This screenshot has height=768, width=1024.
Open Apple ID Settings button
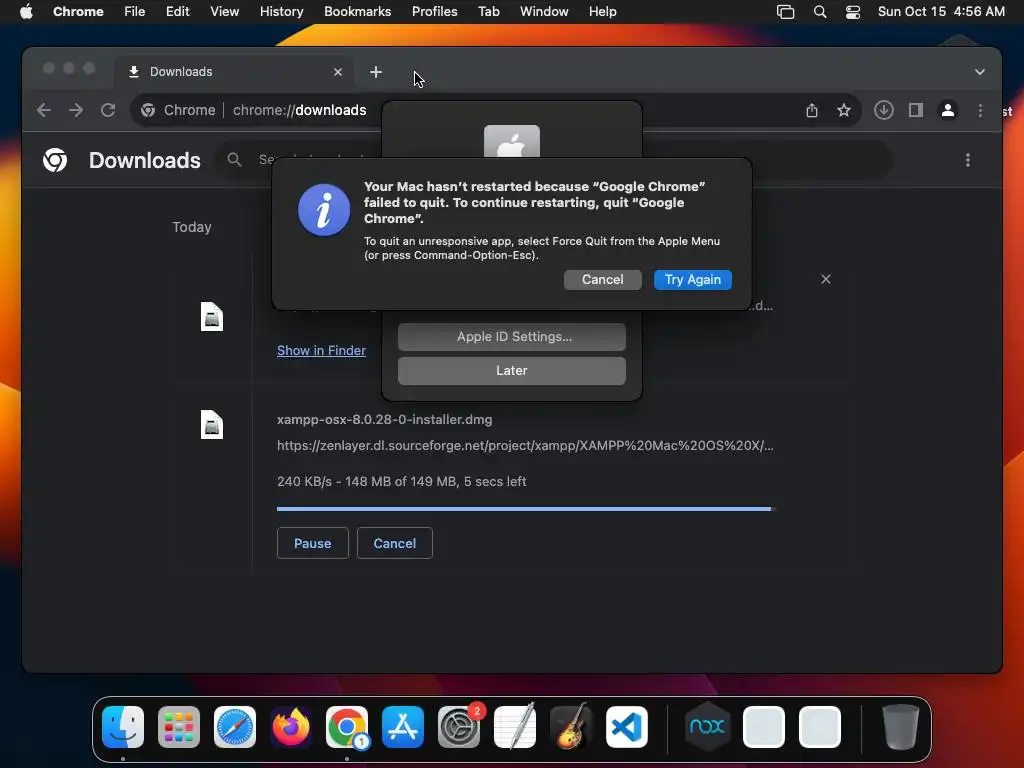(x=511, y=337)
